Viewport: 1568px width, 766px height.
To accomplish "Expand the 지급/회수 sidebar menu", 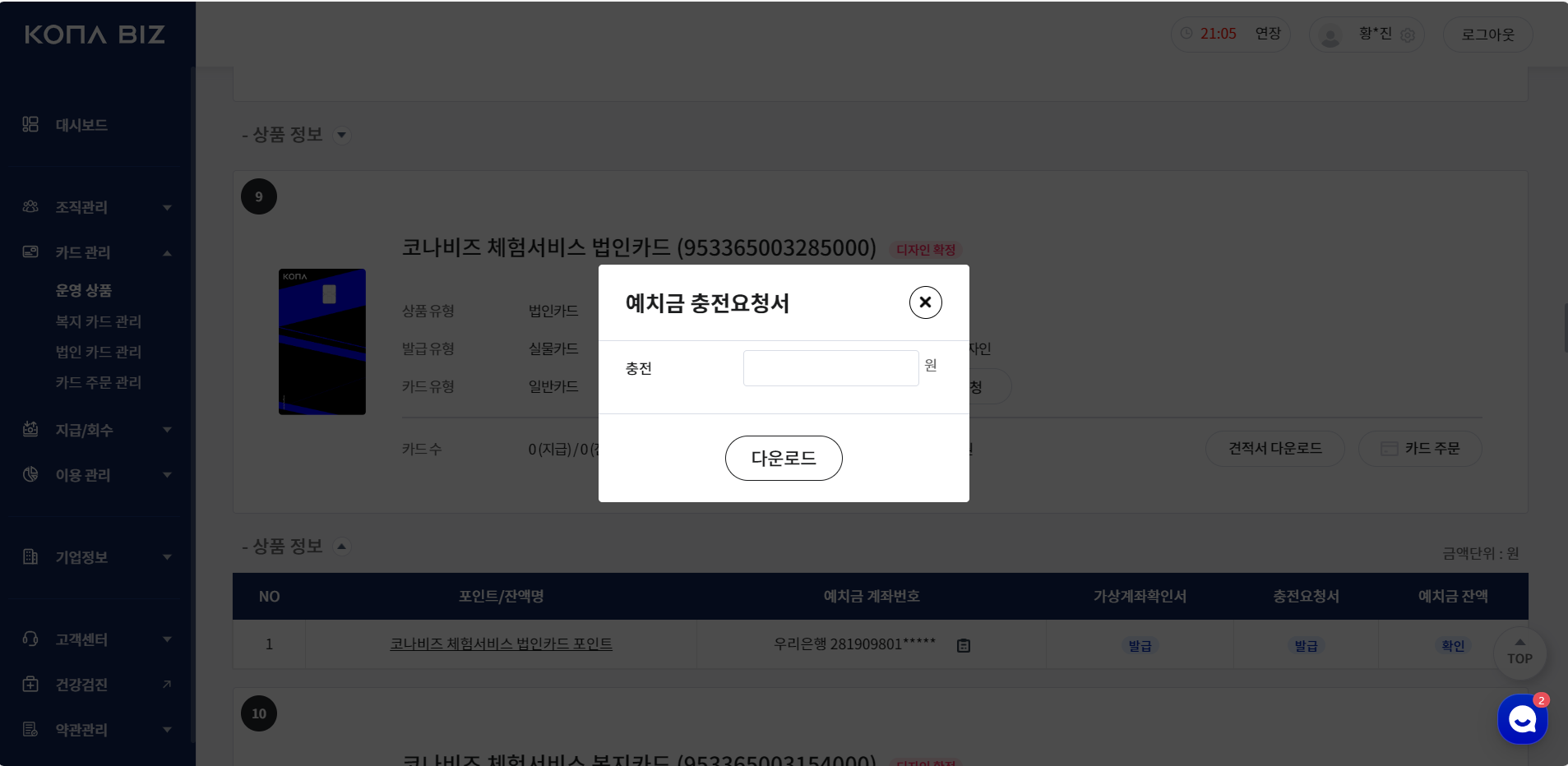I will [167, 430].
